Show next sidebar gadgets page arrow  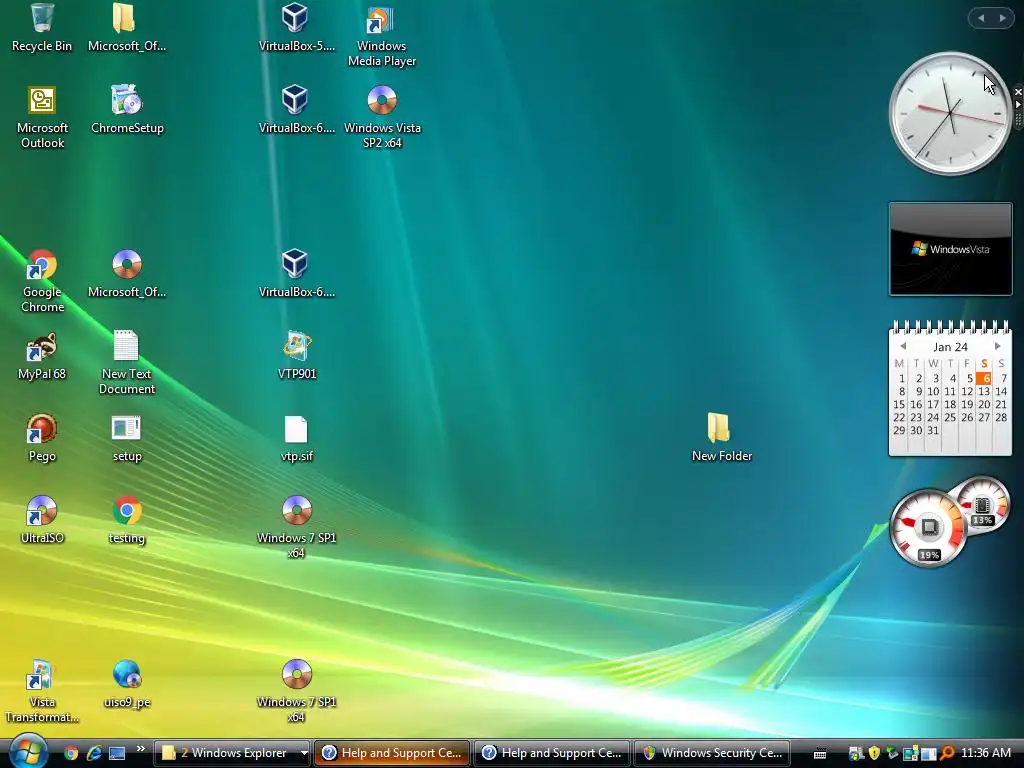coord(1002,18)
